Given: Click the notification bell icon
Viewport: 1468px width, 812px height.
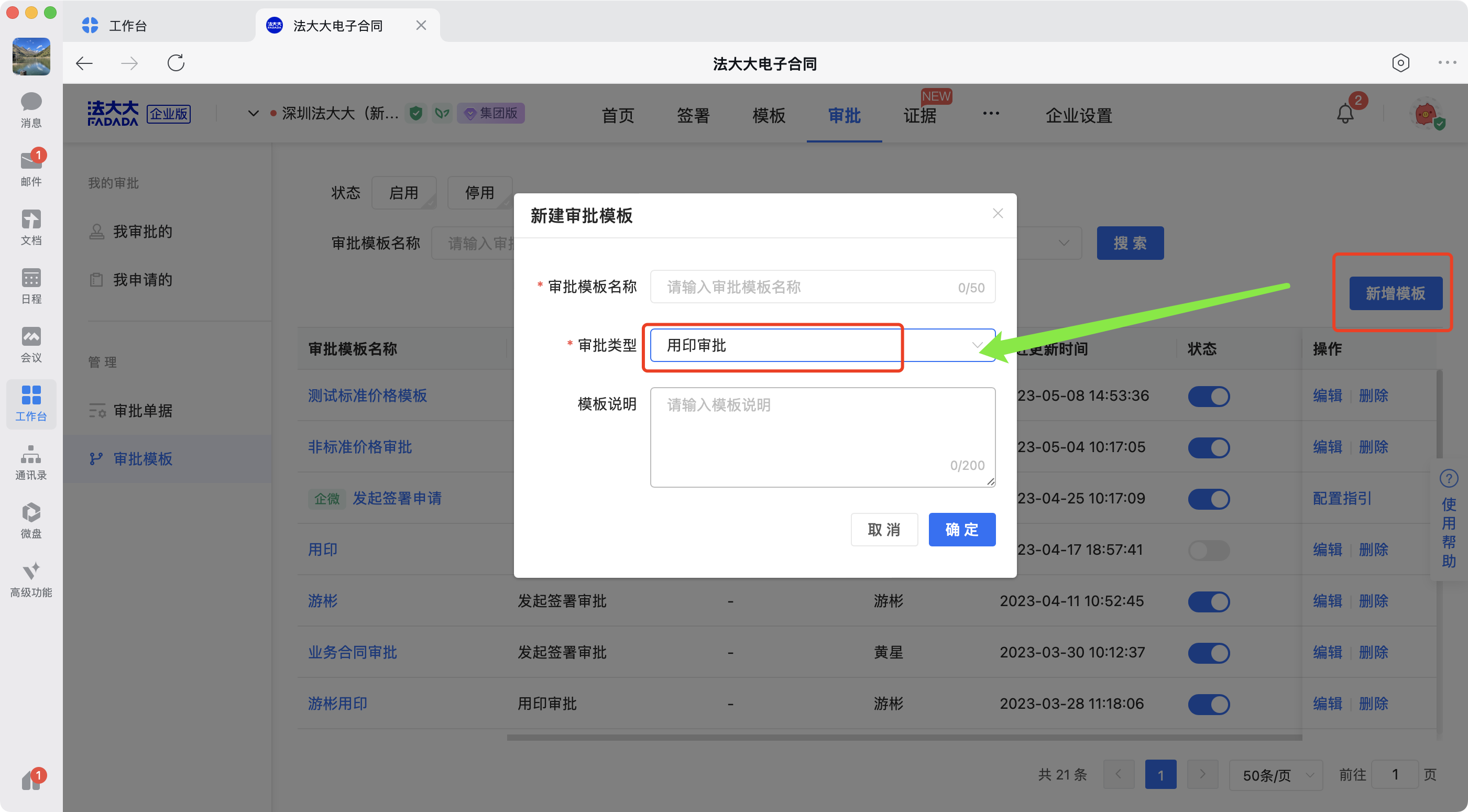Looking at the screenshot, I should point(1345,114).
